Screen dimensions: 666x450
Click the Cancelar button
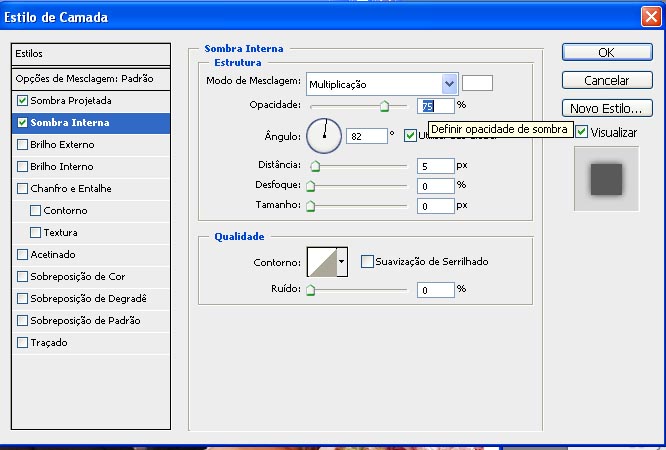click(607, 80)
